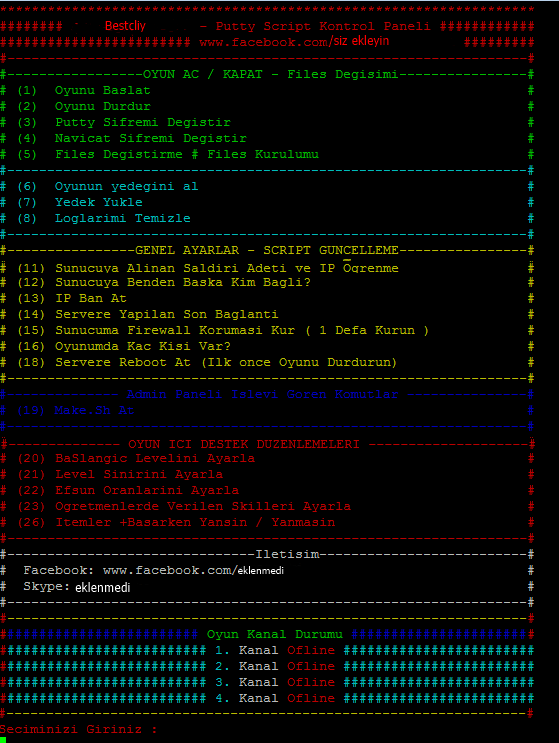Click (26) Itemler +Basarken Yansin / Yanmasin
The image size is (559, 743).
coord(176,523)
